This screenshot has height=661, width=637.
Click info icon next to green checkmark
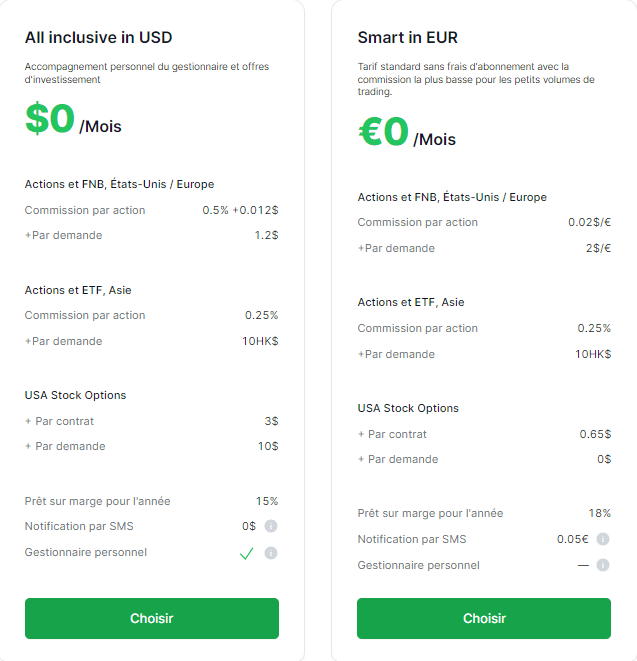pyautogui.click(x=270, y=552)
